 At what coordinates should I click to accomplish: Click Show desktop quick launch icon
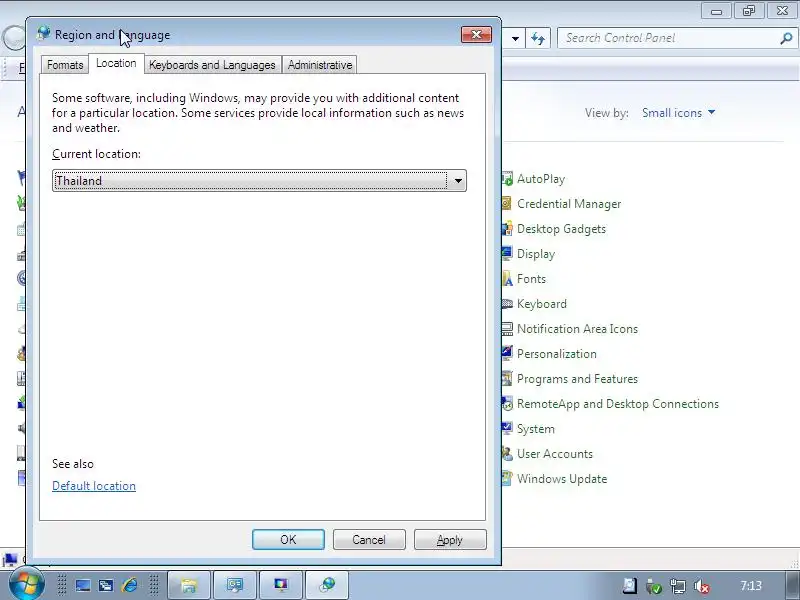click(x=83, y=585)
